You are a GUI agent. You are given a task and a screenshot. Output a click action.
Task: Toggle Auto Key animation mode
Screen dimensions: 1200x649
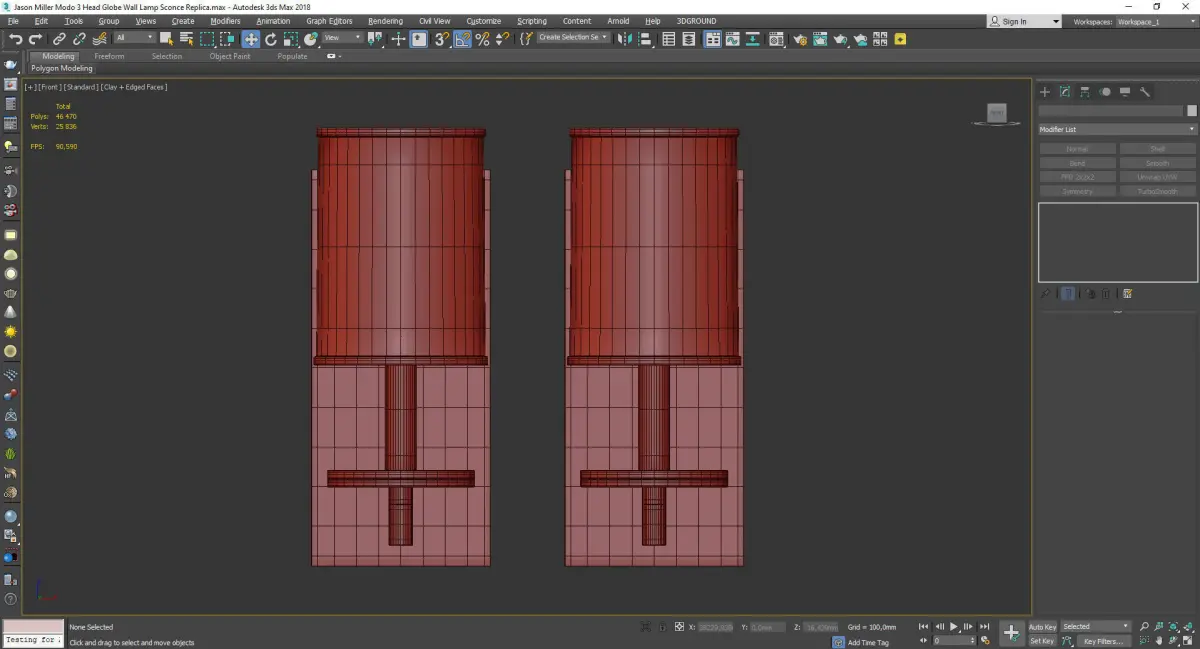pyautogui.click(x=1042, y=627)
